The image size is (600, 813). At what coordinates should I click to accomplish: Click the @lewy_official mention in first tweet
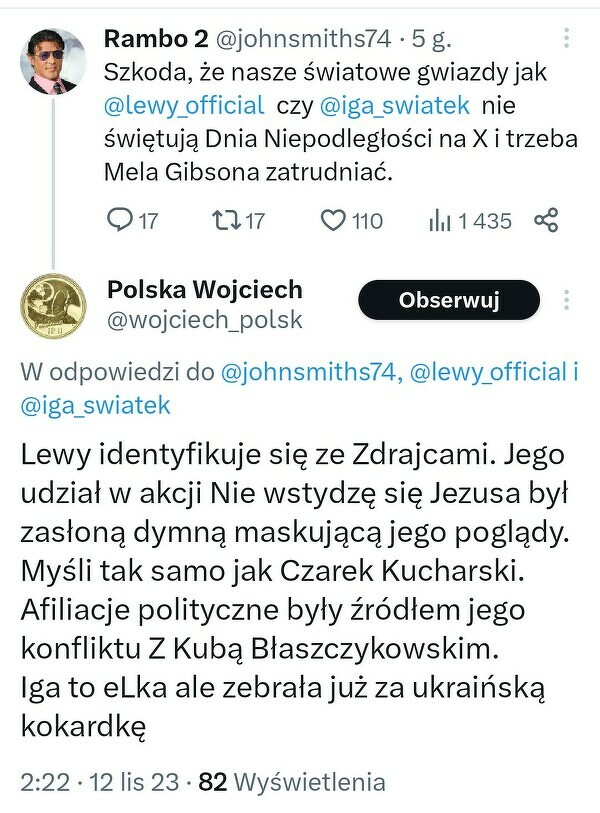coord(184,105)
